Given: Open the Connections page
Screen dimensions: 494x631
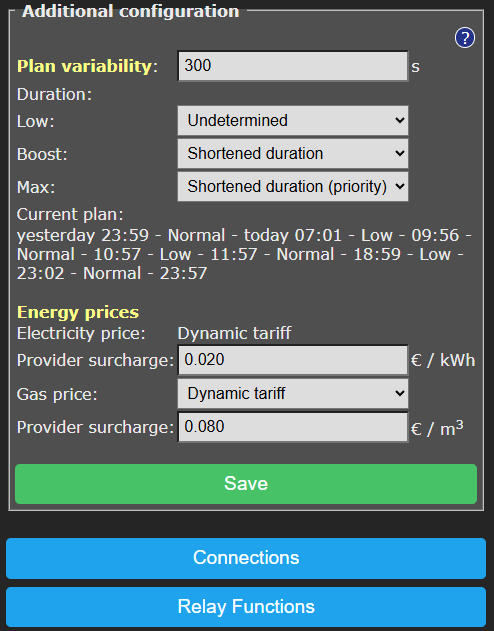Looking at the screenshot, I should click(x=246, y=558).
